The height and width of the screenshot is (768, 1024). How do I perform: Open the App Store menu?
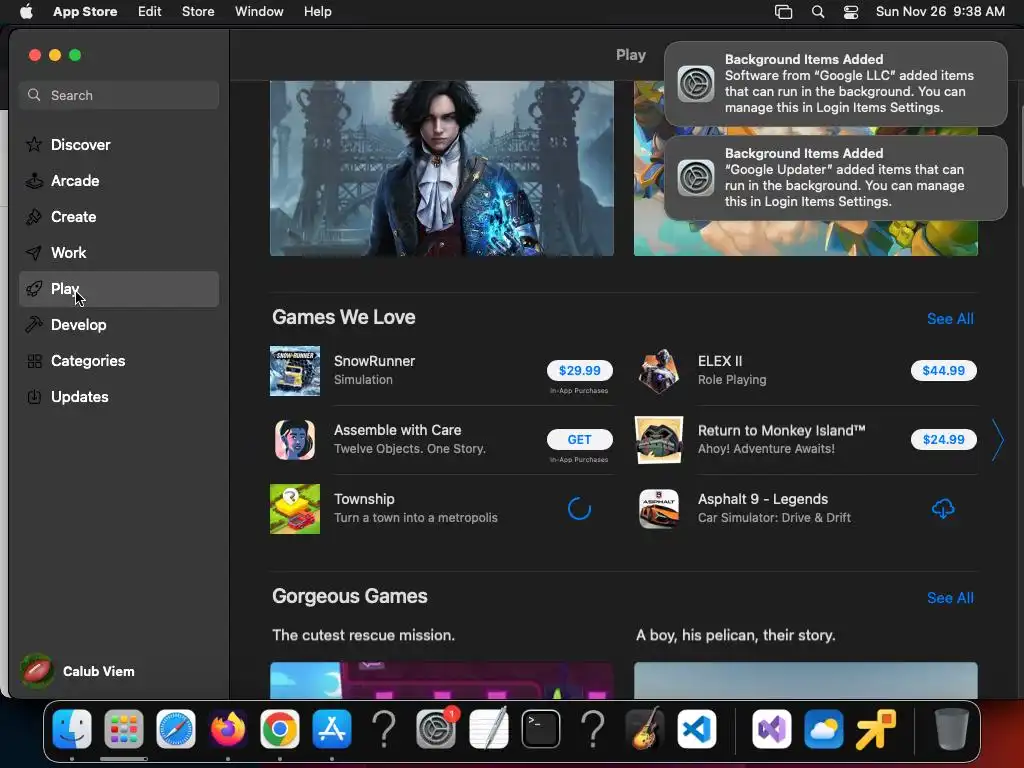85,12
